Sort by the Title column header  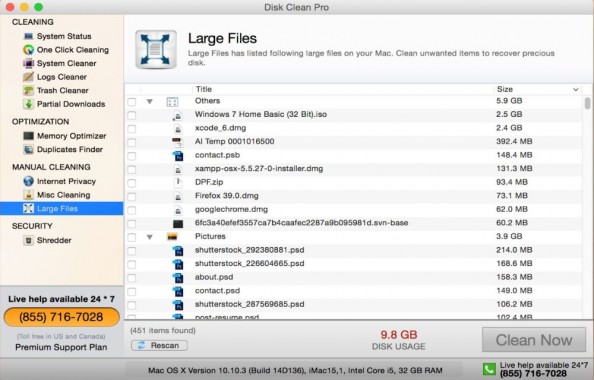(x=204, y=89)
